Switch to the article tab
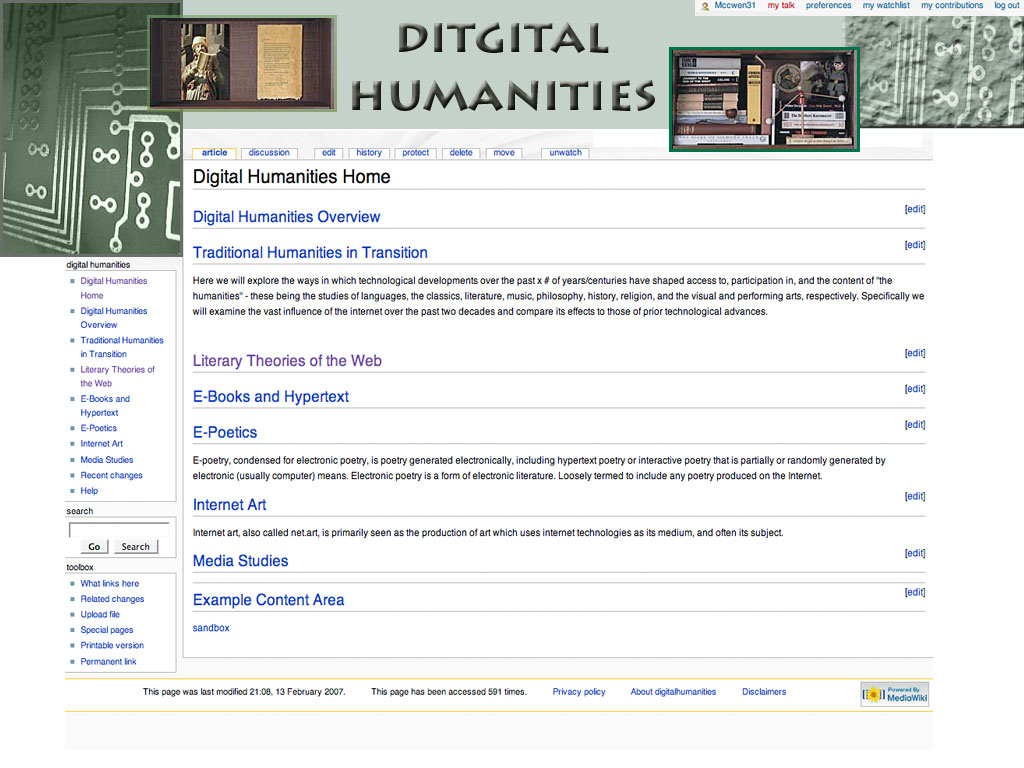The width and height of the screenshot is (1024, 768). click(x=214, y=153)
